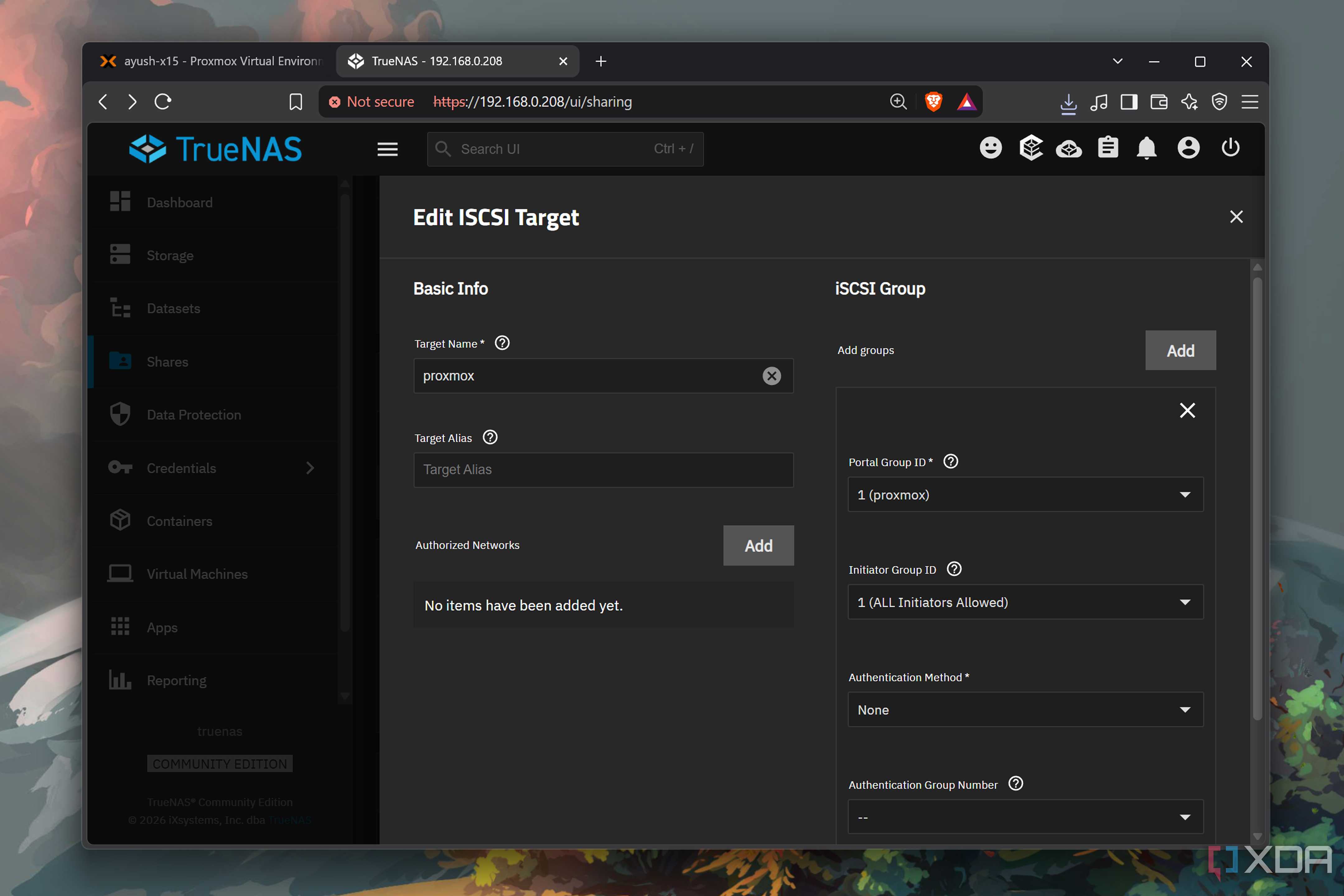Show help for Target Name
This screenshot has height=896, width=1344.
[x=502, y=343]
